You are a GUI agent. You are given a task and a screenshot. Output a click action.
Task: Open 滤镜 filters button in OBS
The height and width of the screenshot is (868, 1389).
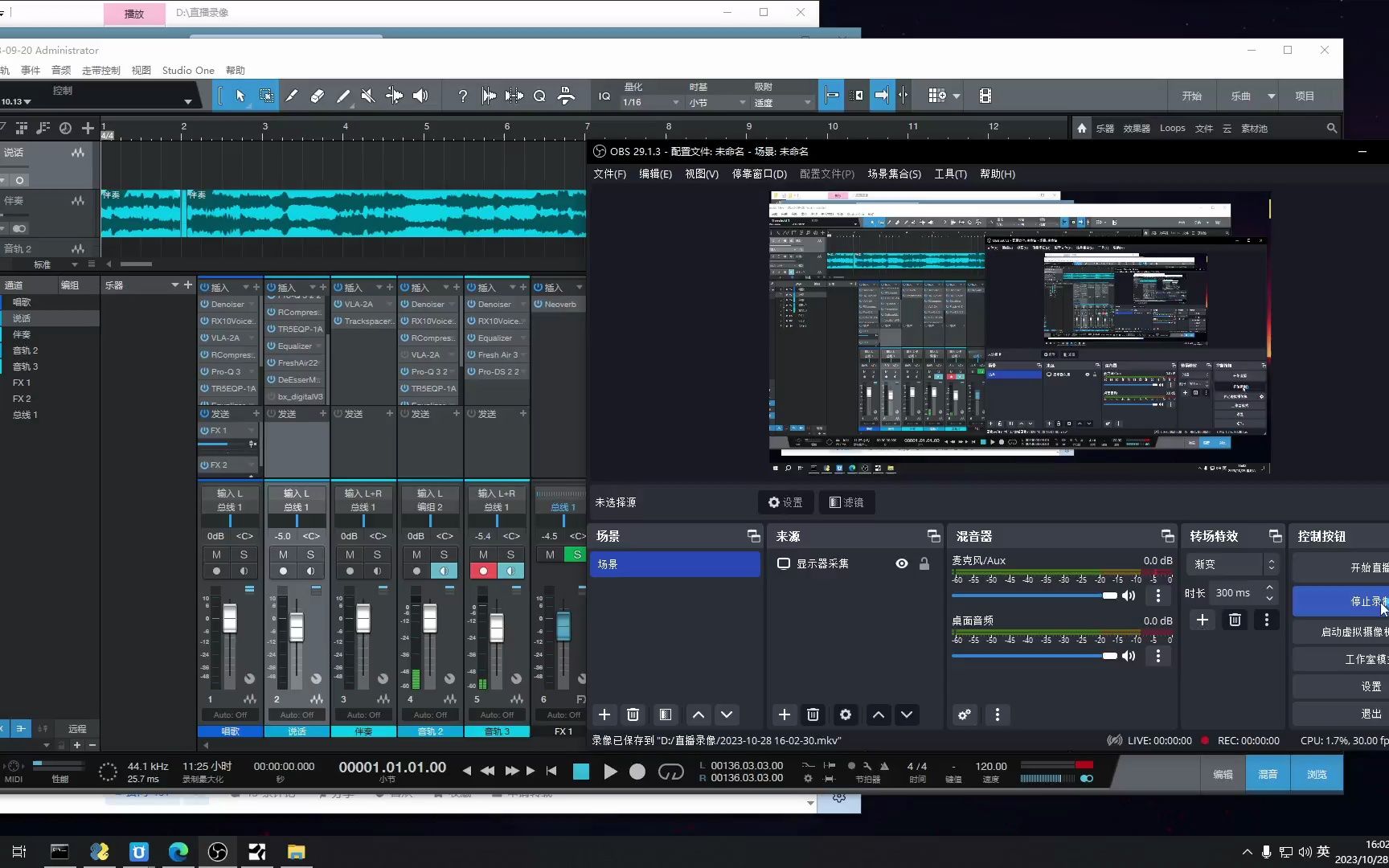(846, 502)
